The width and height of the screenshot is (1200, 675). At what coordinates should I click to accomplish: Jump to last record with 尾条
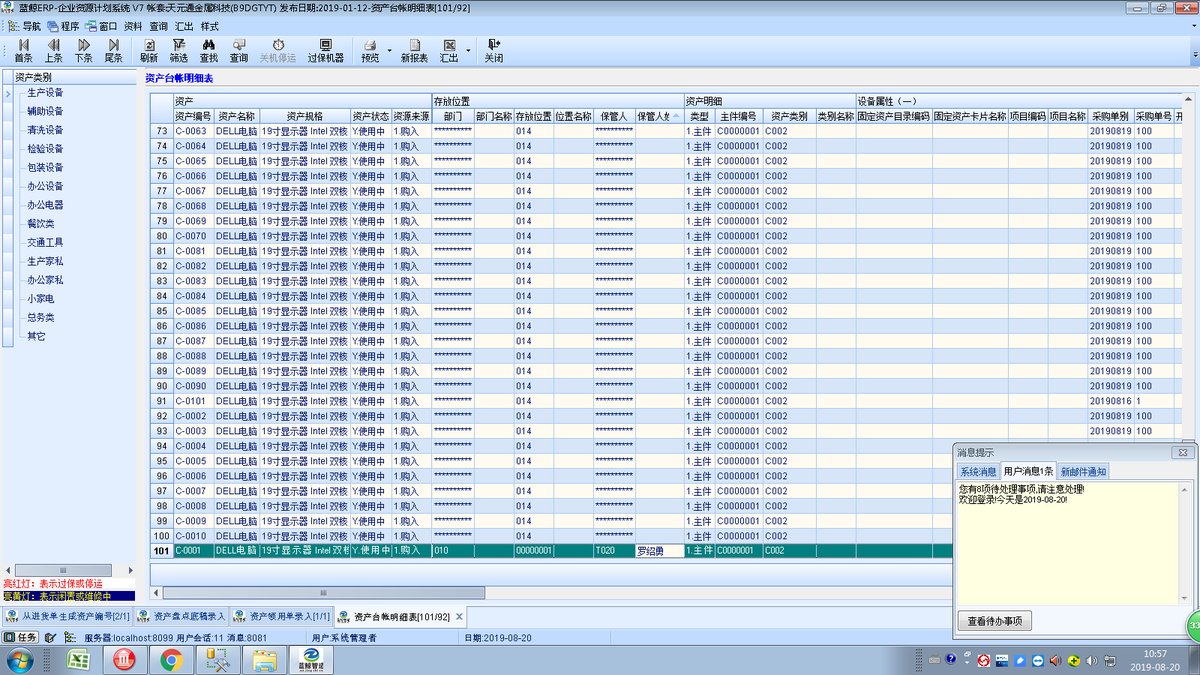click(x=113, y=51)
